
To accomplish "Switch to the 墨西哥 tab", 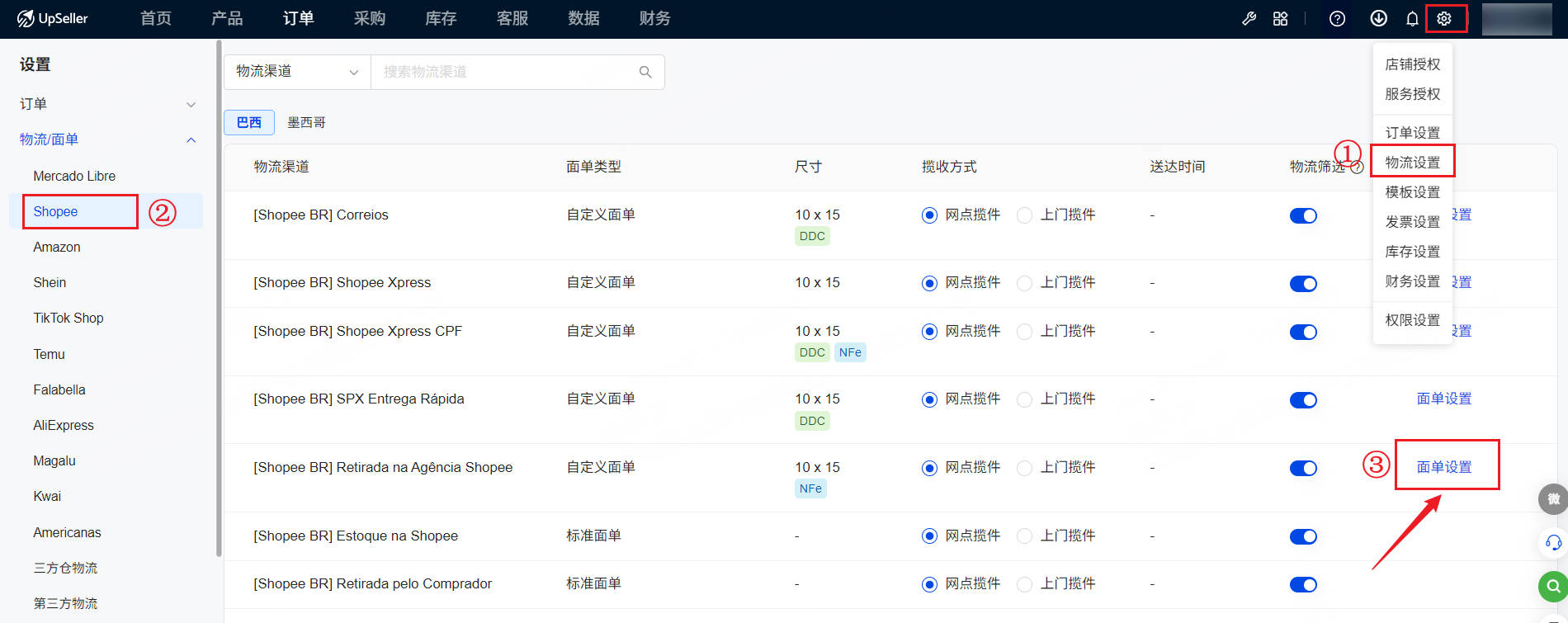I will [306, 122].
